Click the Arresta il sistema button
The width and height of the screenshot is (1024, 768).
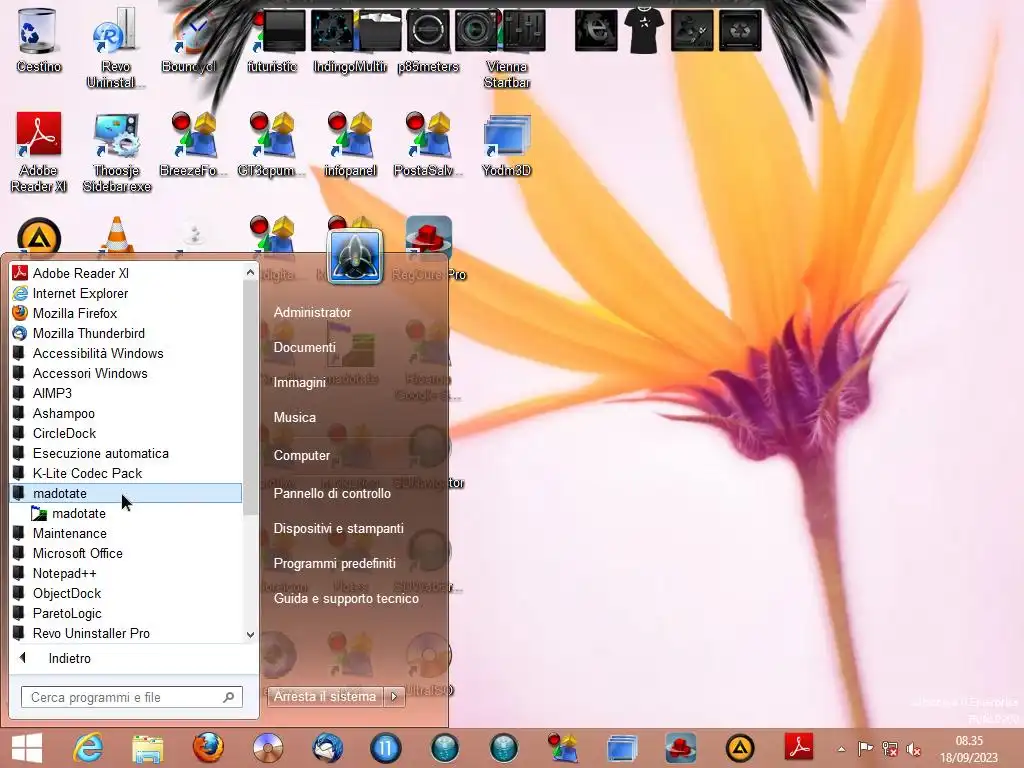[x=325, y=697]
